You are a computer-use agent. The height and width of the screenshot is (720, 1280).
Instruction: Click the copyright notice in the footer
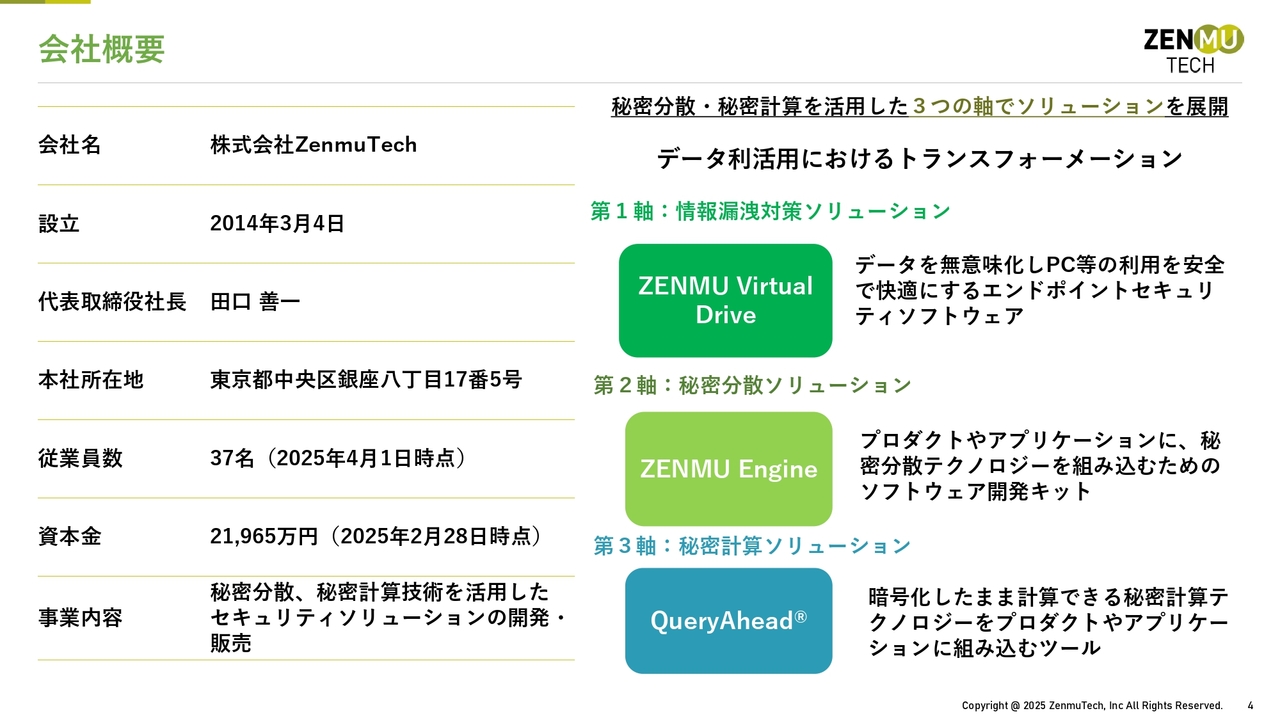pyautogui.click(x=1092, y=706)
